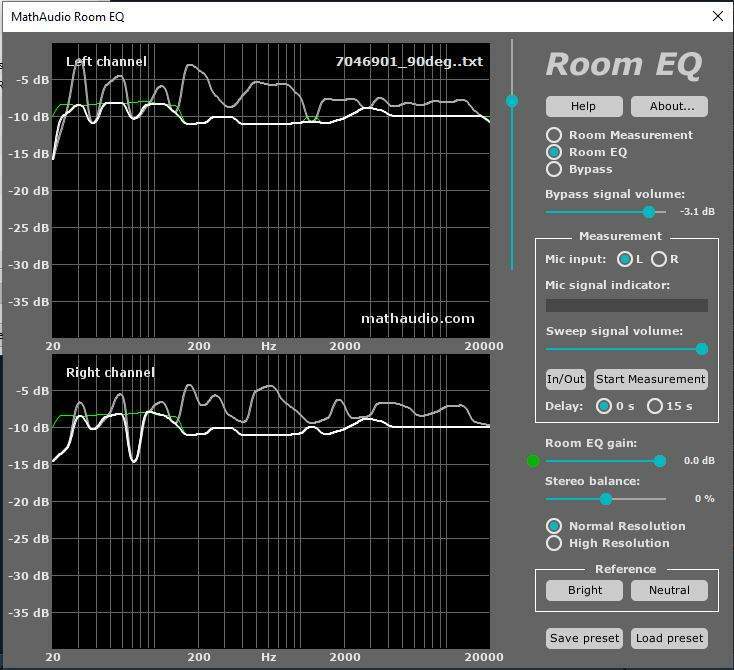Open the In/Out settings button
Image resolution: width=734 pixels, height=670 pixels.
point(565,379)
